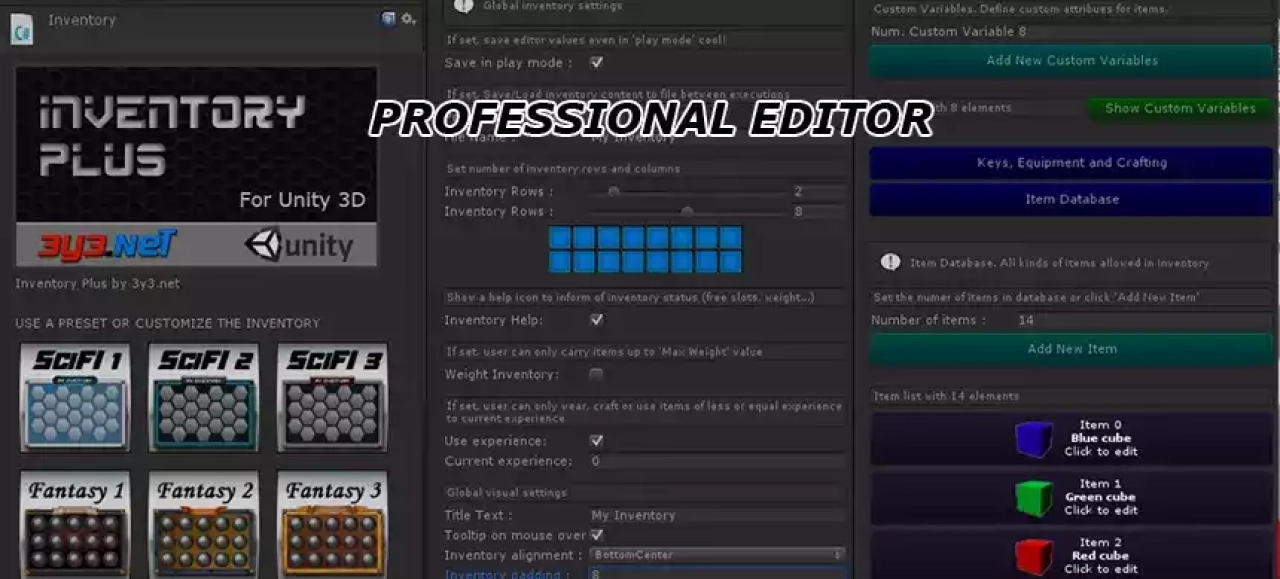Click the green cube icon of Item 1

[x=1033, y=497]
